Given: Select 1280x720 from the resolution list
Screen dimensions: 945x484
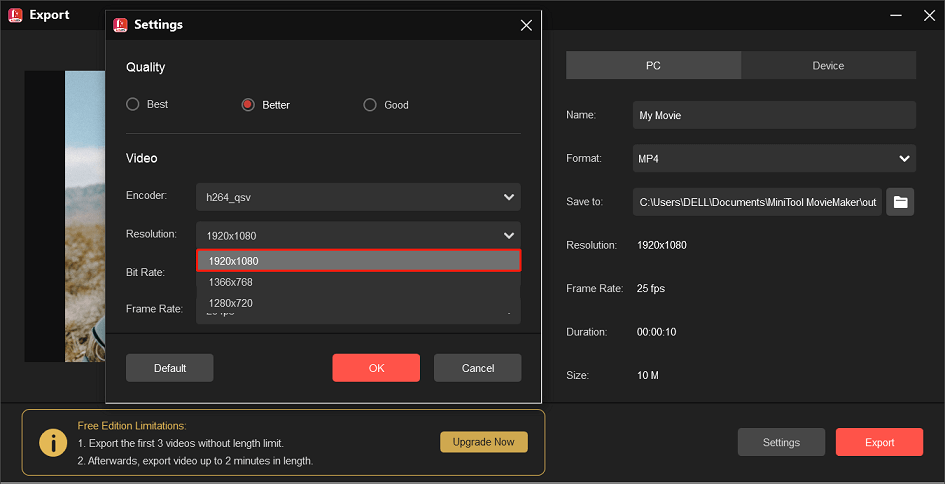Looking at the screenshot, I should 358,302.
